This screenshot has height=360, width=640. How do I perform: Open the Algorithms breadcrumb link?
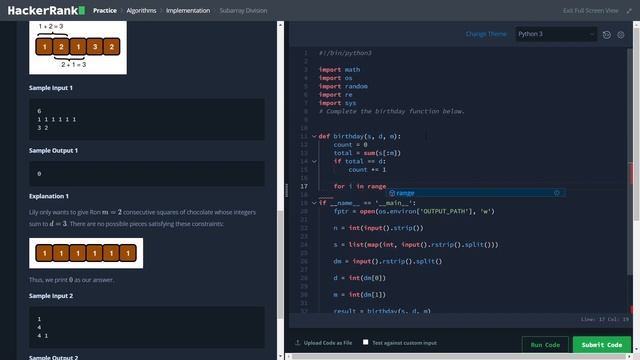[x=141, y=11]
